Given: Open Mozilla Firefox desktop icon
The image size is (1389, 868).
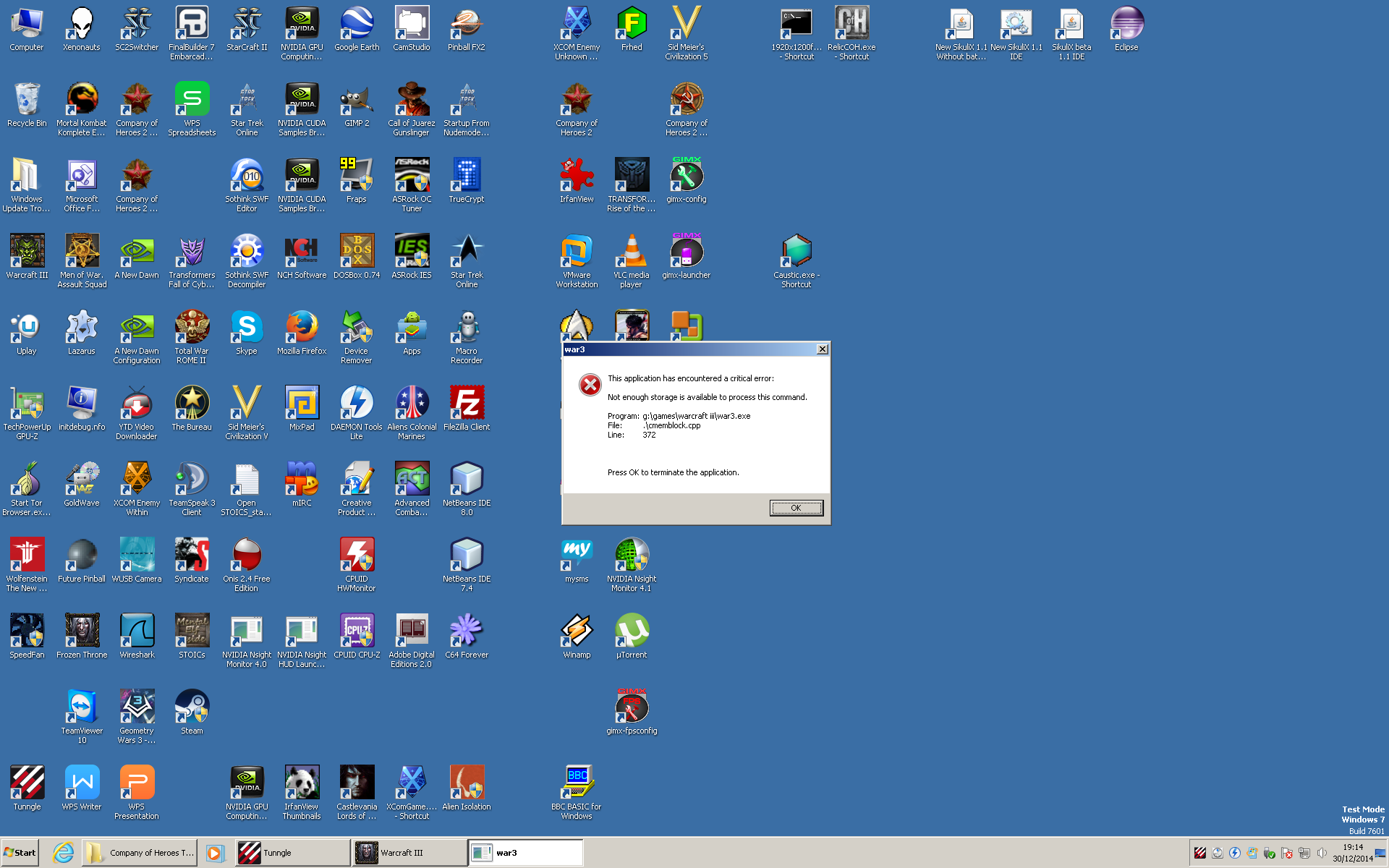Looking at the screenshot, I should coord(302,328).
